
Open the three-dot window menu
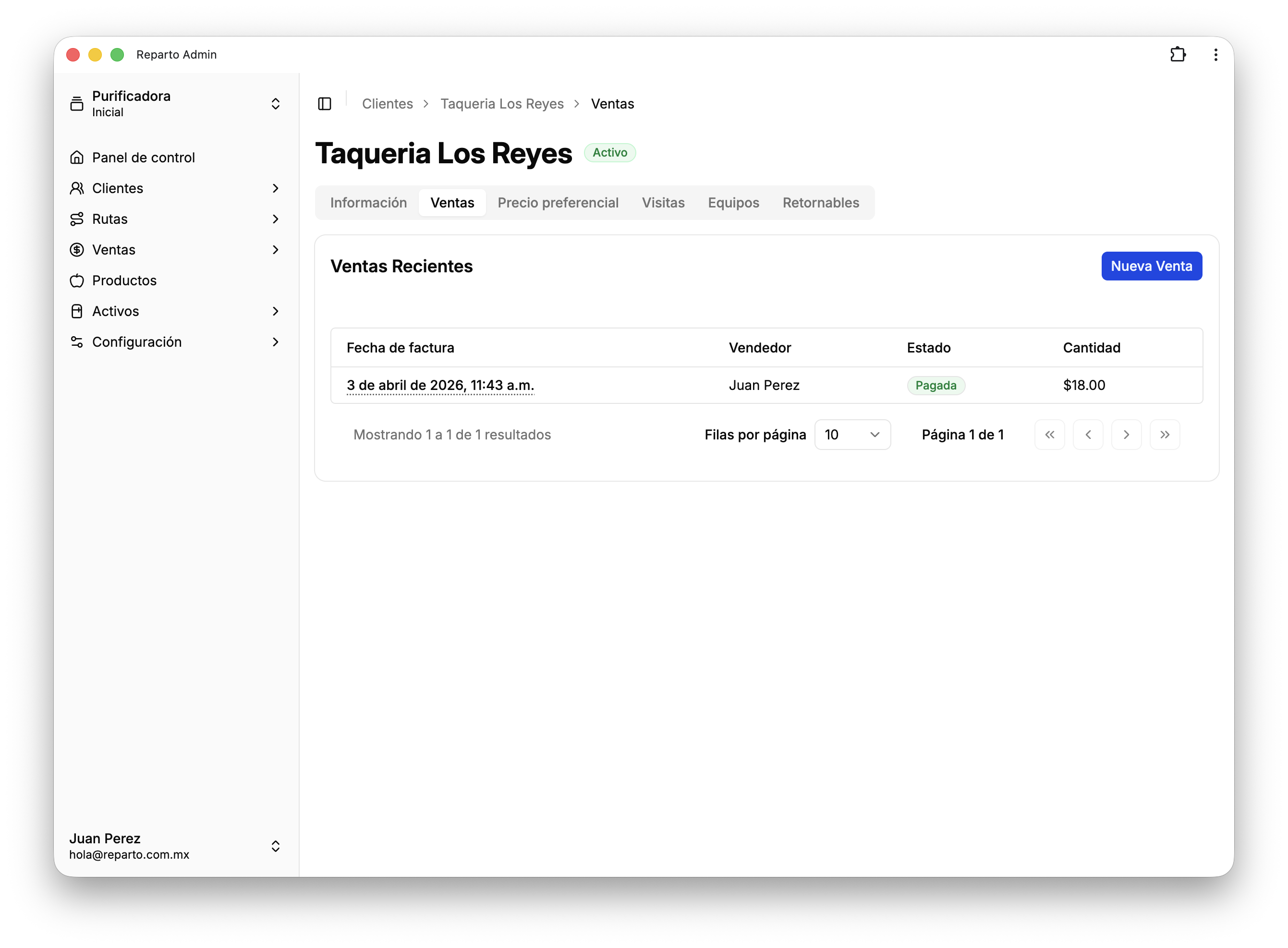pyautogui.click(x=1215, y=55)
